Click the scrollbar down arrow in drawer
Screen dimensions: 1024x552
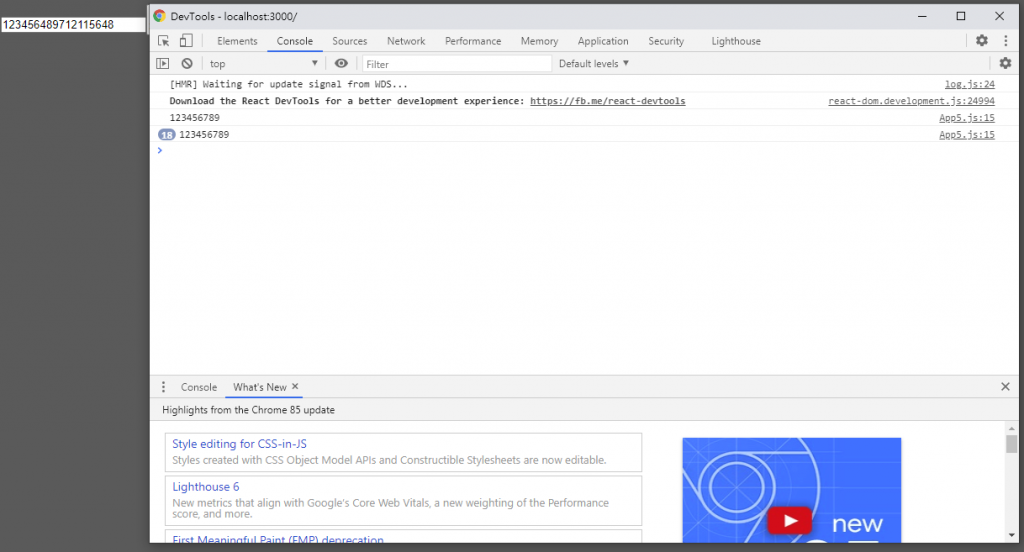click(1012, 535)
